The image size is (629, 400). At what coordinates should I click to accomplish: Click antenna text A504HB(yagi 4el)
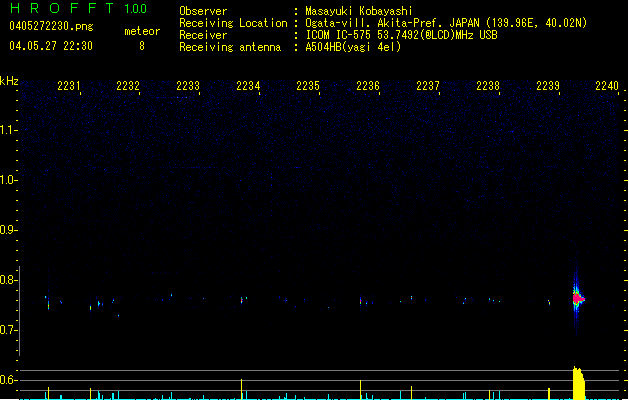coord(353,47)
